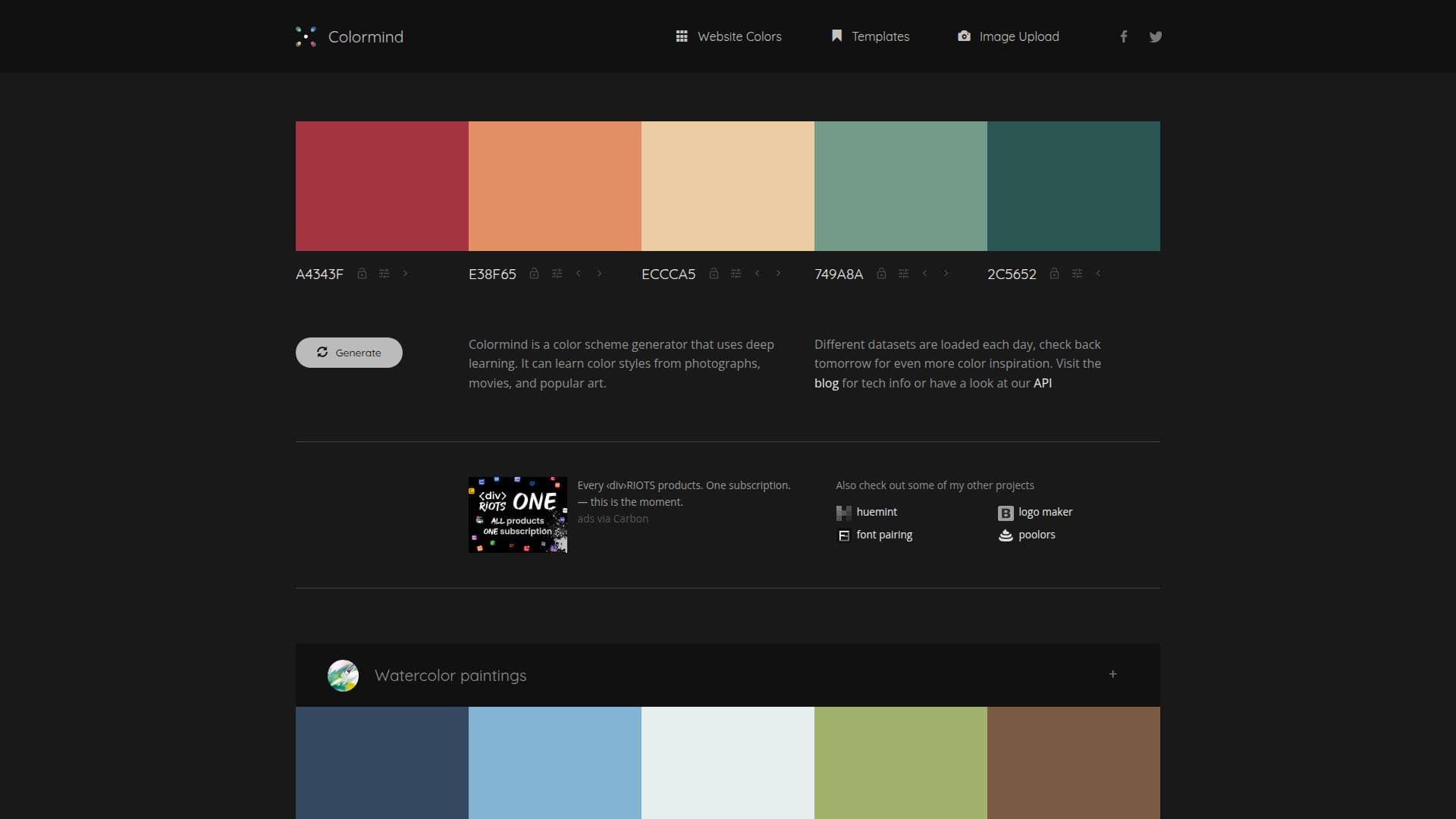Click the pale white watercolor swatch

pyautogui.click(x=728, y=763)
